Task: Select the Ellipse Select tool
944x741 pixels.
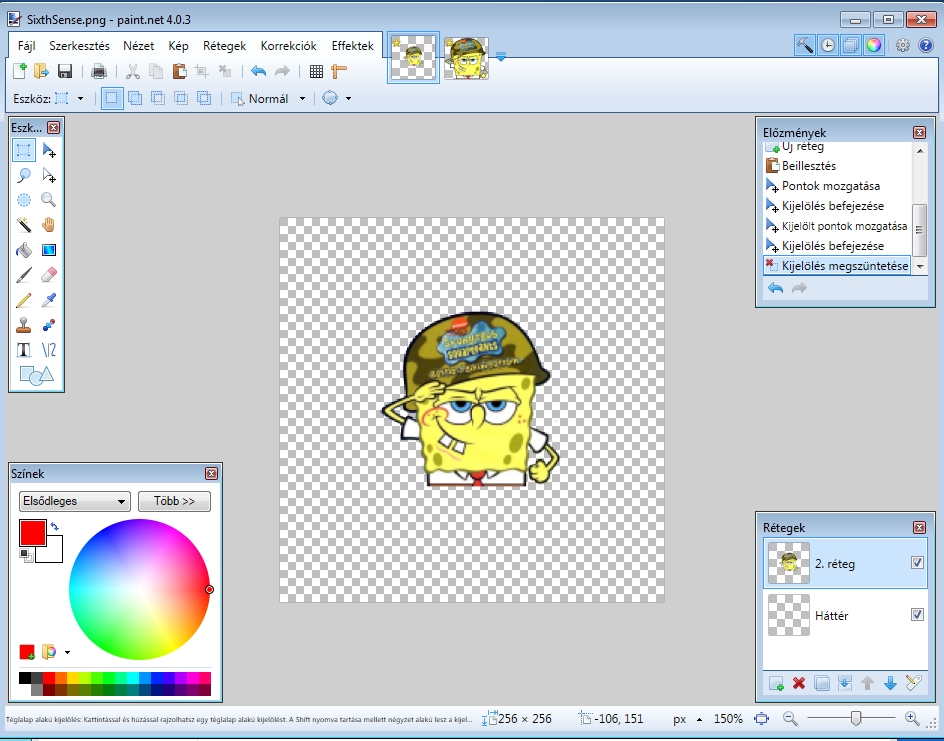Action: (23, 200)
